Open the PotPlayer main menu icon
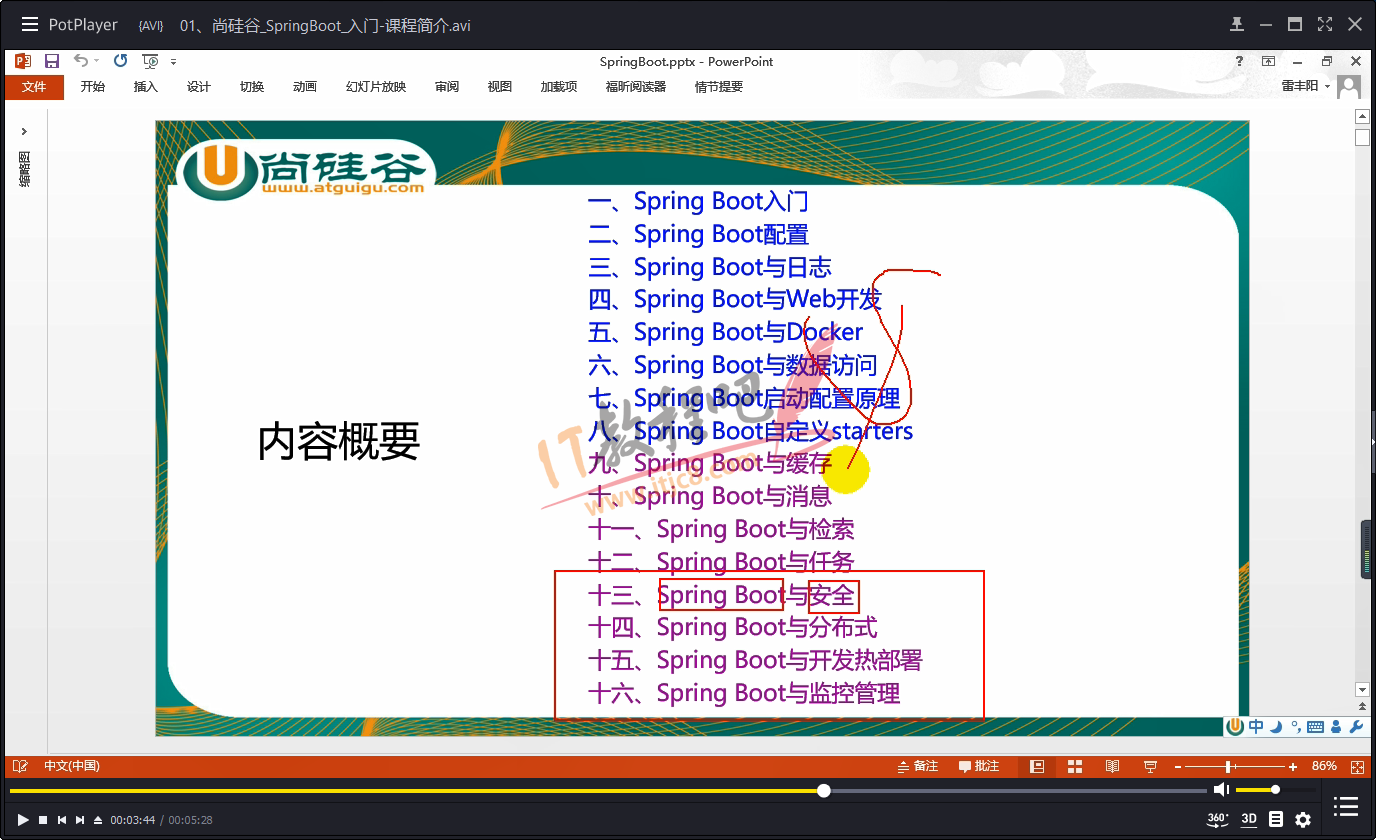This screenshot has height=840, width=1376. (x=30, y=24)
